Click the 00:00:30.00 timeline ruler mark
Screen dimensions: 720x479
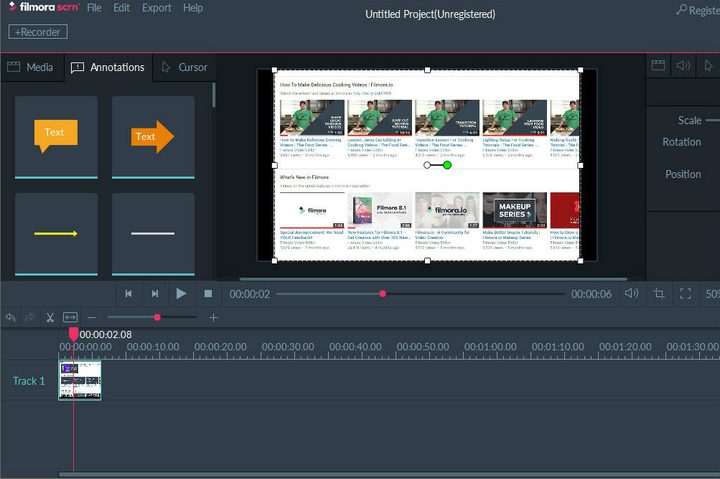click(288, 347)
